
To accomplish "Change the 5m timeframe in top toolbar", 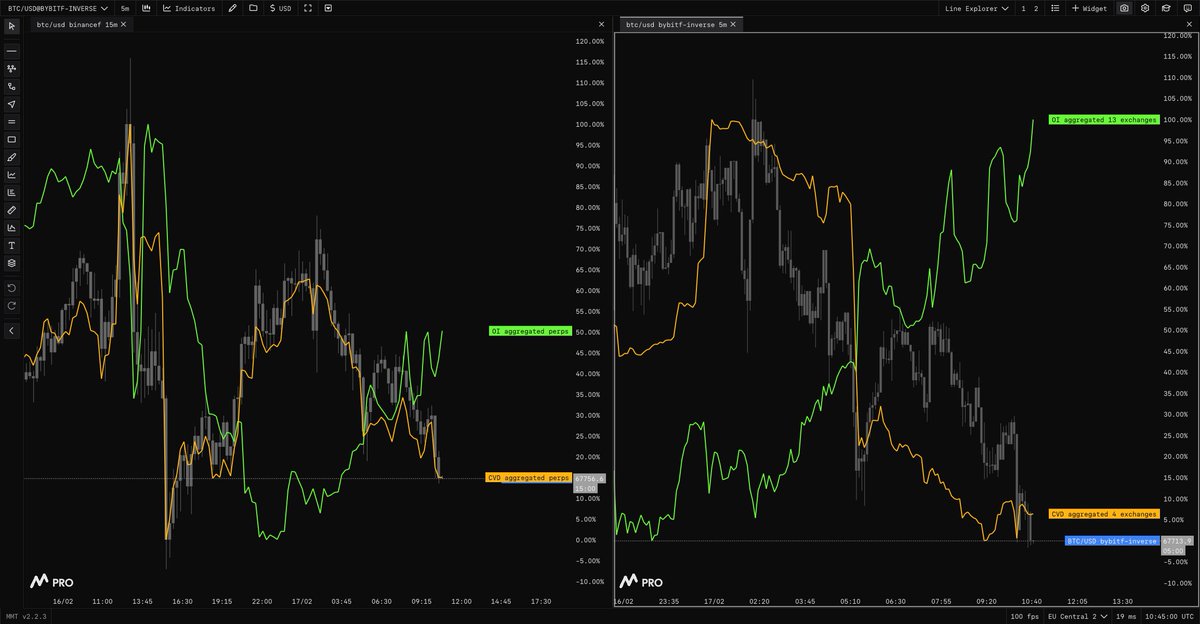I will (125, 8).
